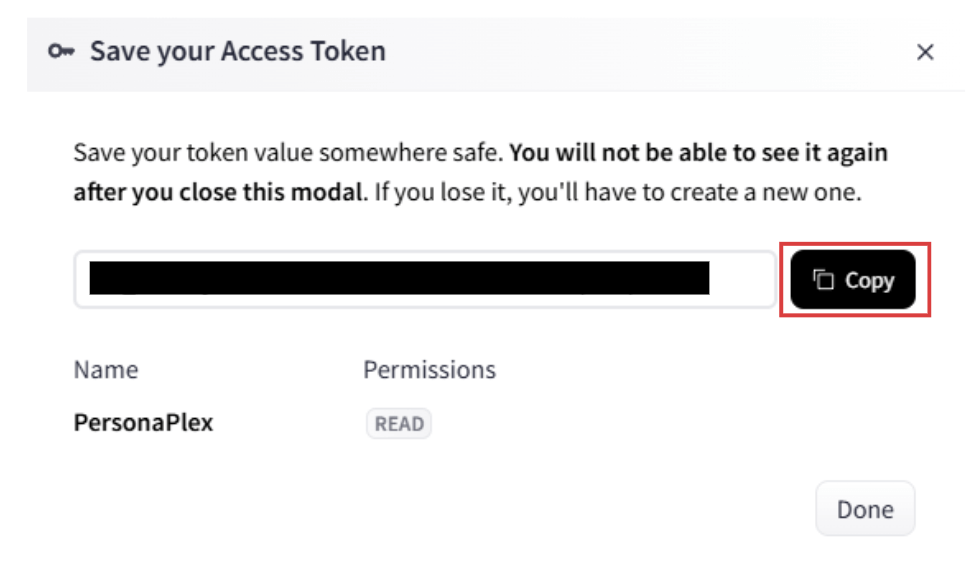Click the left edge of the token field
Screen dimensions: 968x562
[82, 279]
